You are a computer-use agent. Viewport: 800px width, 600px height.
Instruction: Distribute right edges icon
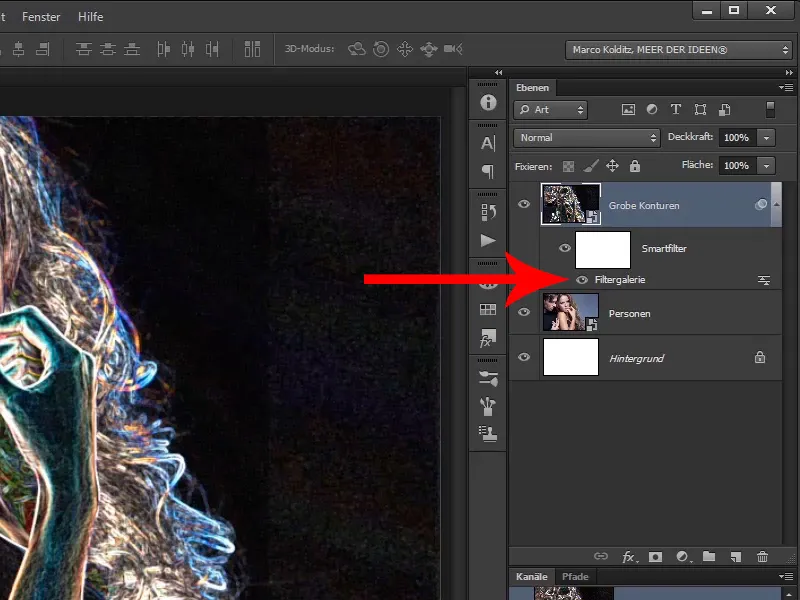coord(212,49)
